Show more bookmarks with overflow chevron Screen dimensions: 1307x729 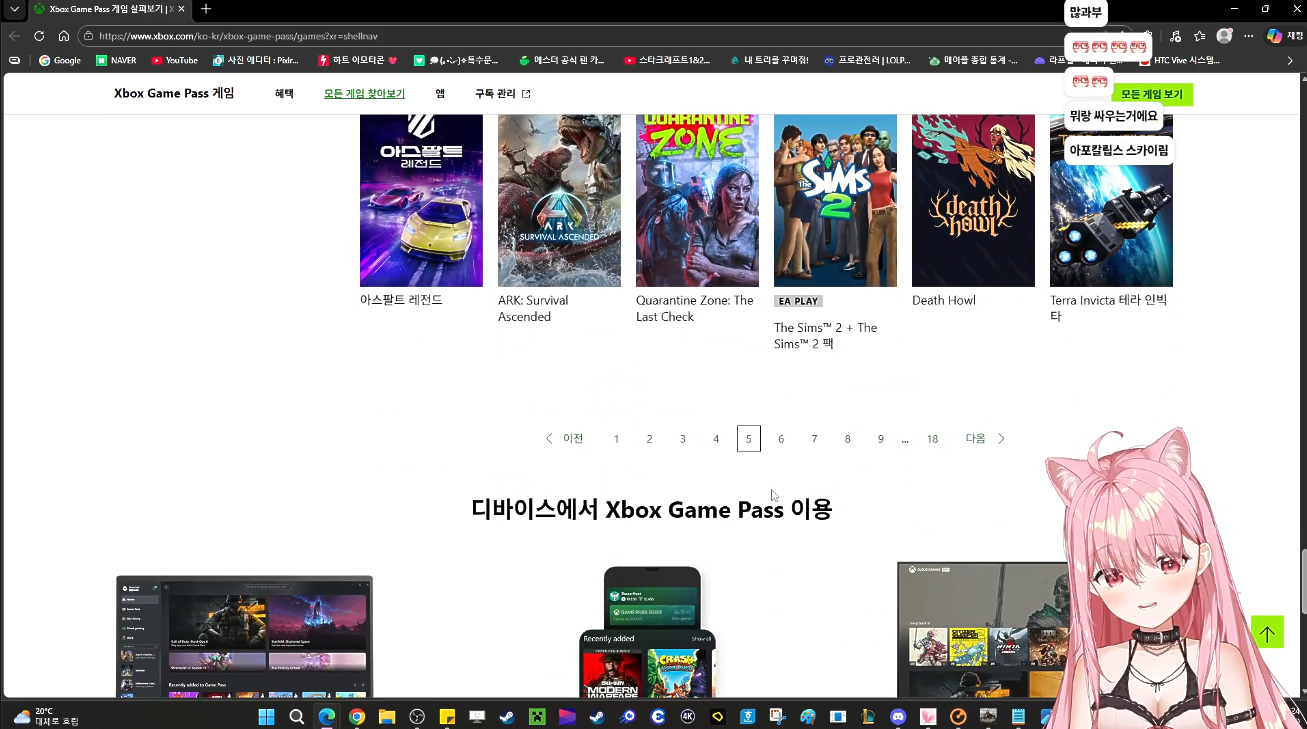[1290, 60]
